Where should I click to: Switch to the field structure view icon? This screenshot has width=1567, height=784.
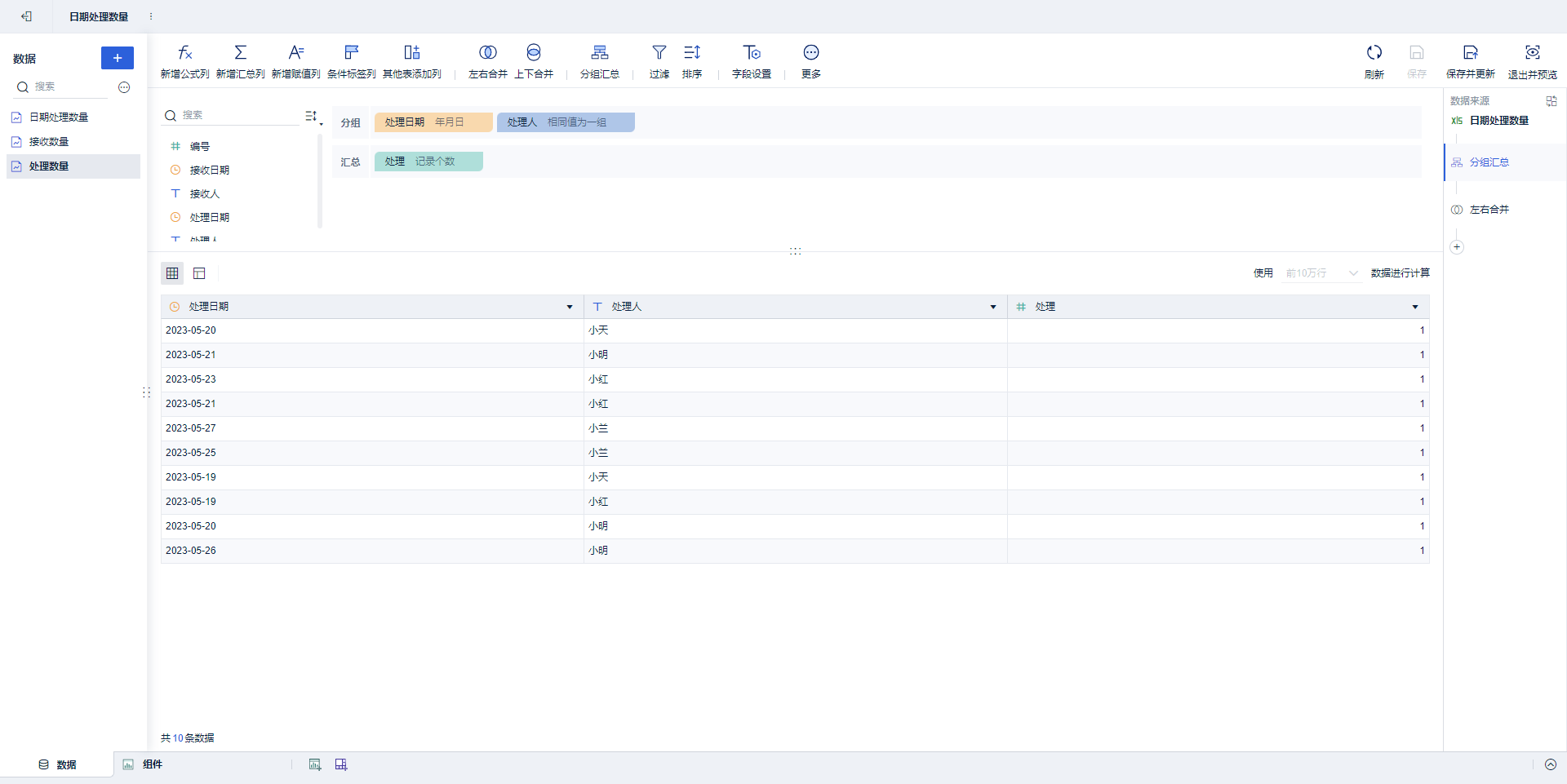click(x=199, y=273)
